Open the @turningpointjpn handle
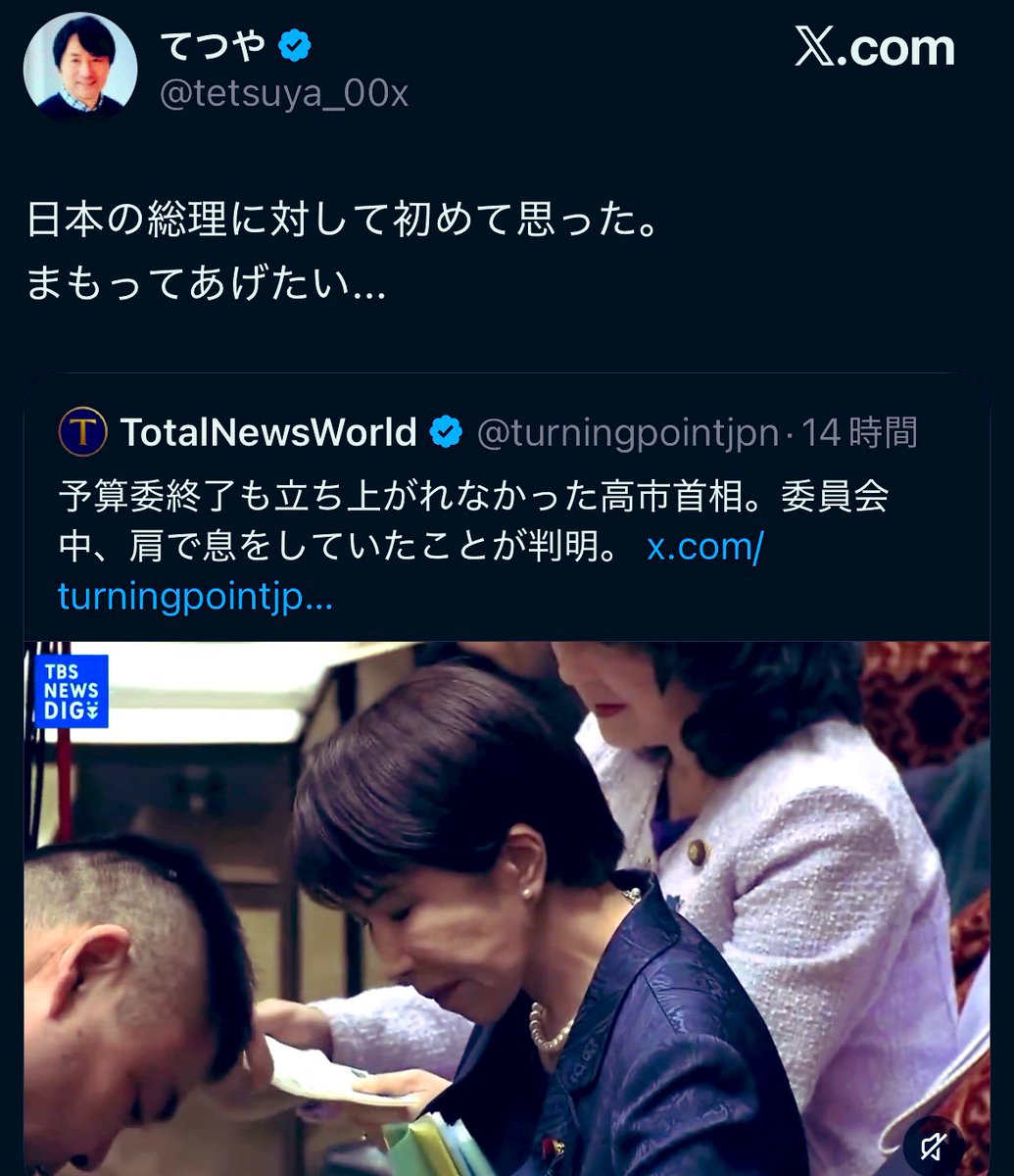 coord(628,432)
